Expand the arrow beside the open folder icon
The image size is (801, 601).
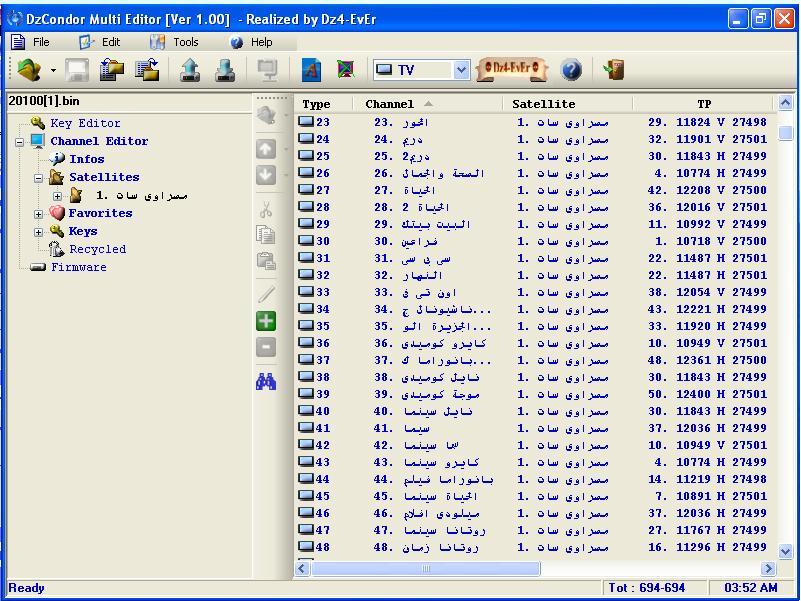click(x=53, y=70)
